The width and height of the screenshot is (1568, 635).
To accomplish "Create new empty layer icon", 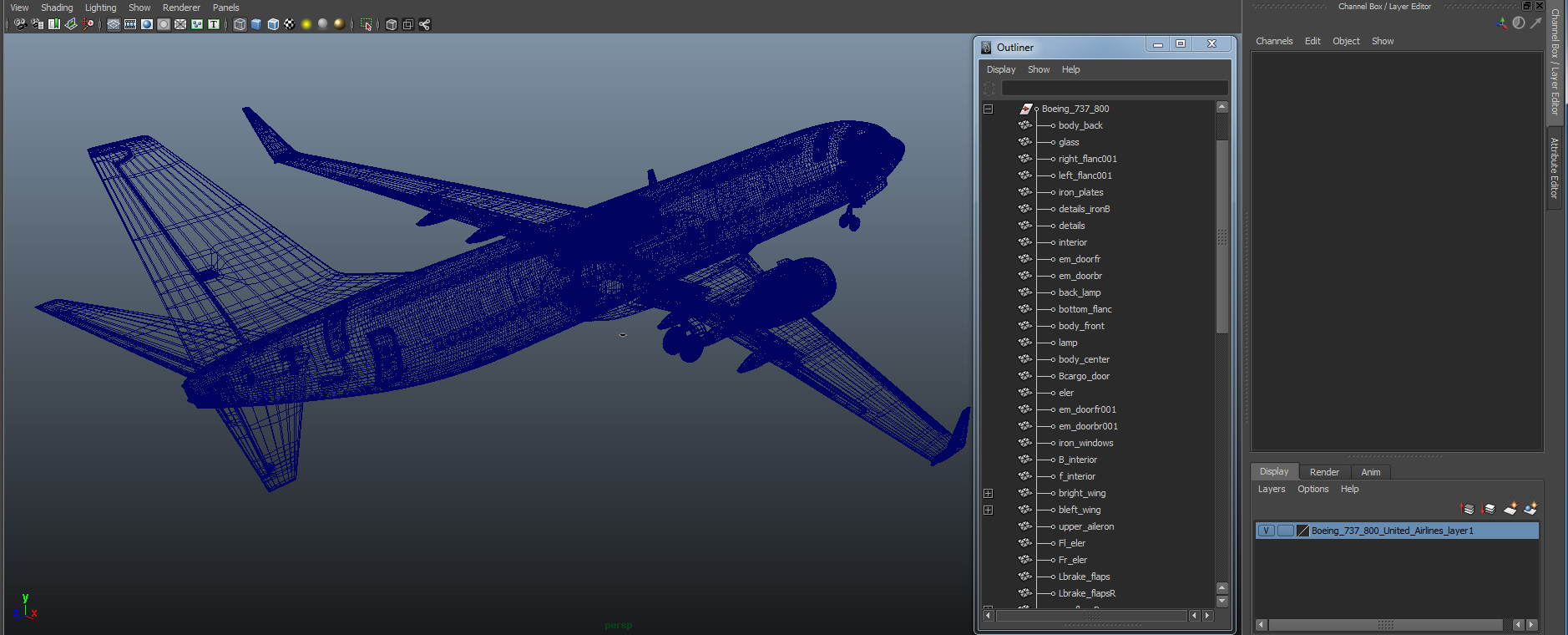I will (1510, 508).
